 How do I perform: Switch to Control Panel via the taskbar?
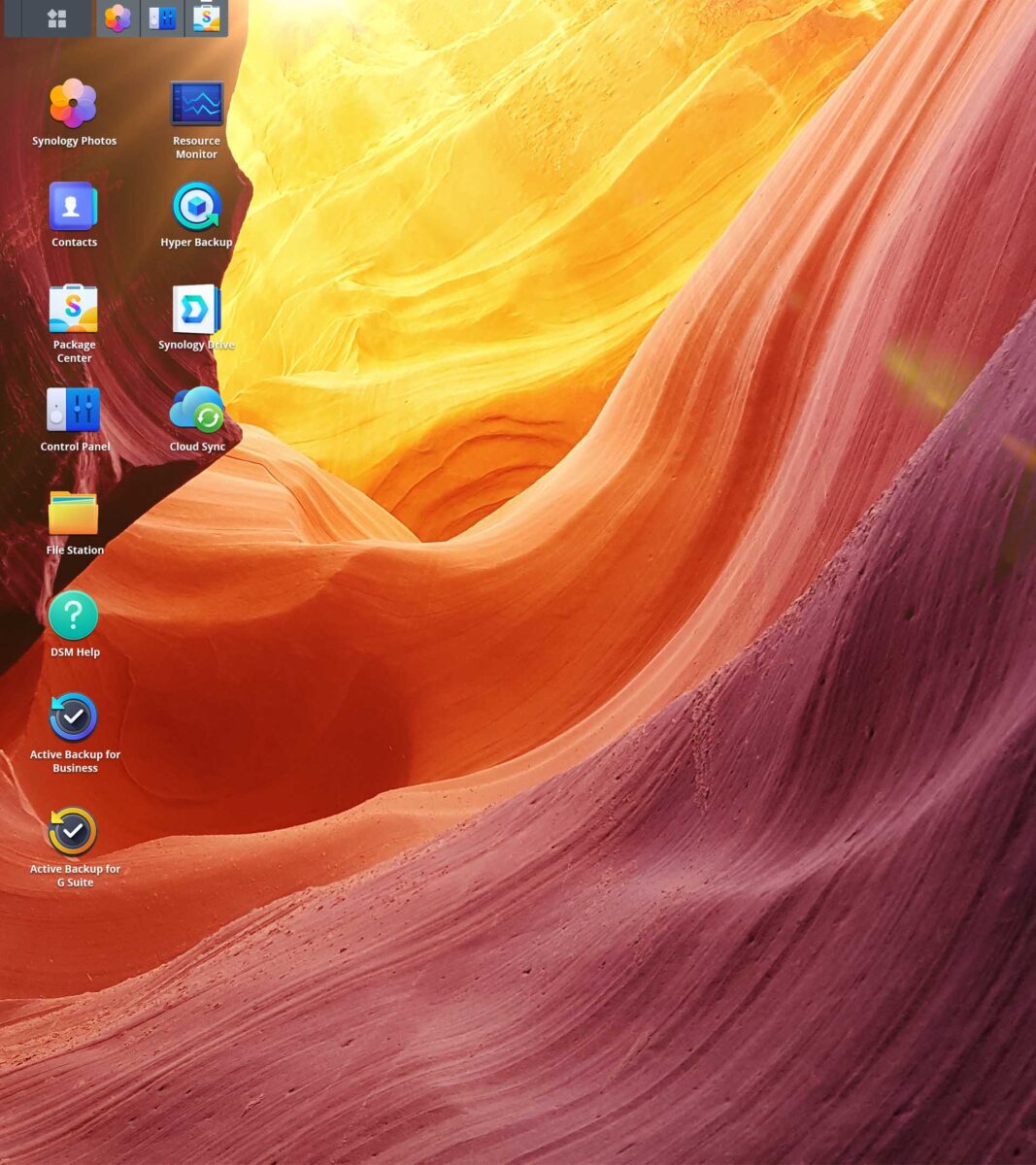161,17
